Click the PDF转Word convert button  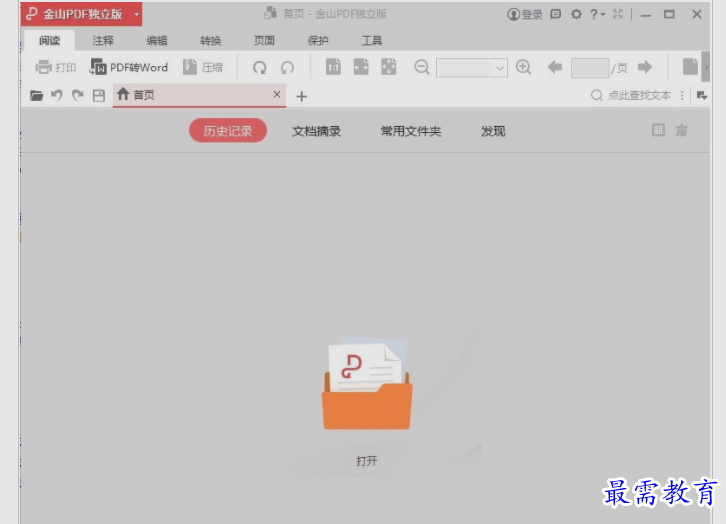coord(128,68)
